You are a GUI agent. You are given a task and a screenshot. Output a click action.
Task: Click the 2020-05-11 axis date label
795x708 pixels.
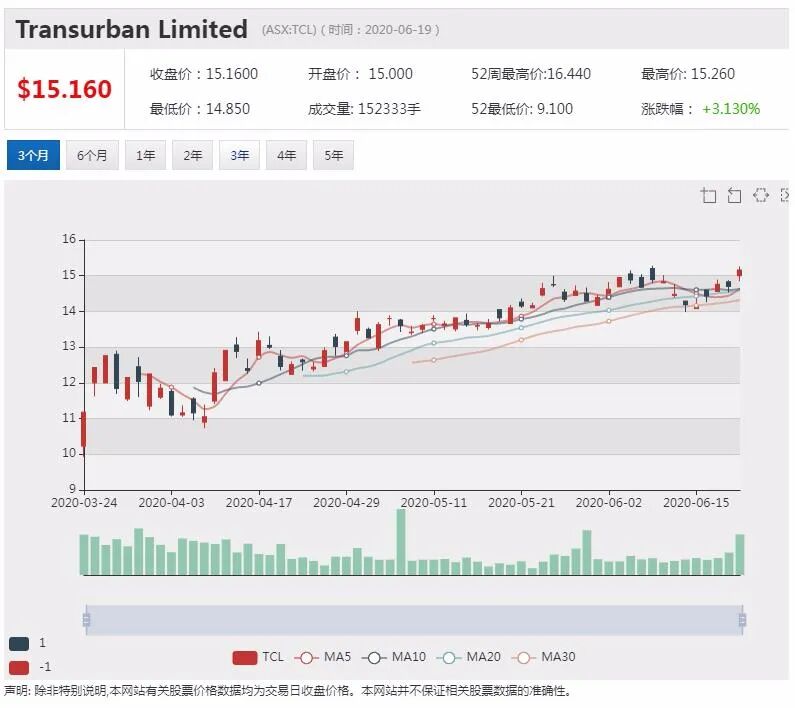[434, 503]
